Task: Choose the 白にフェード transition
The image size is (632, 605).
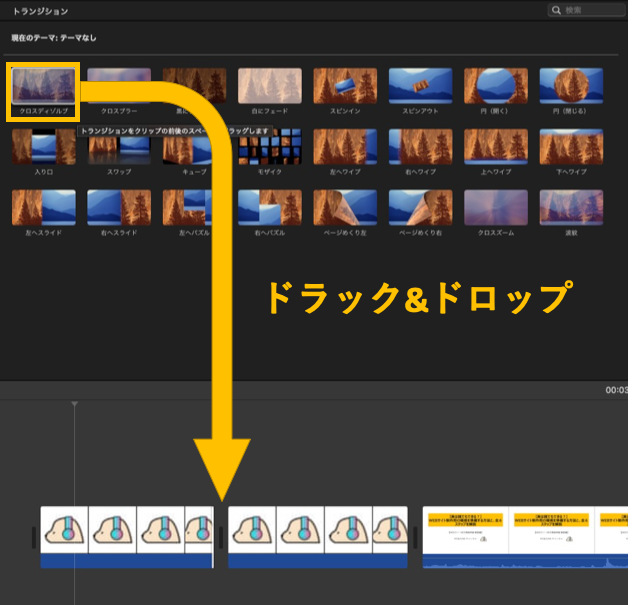Action: pyautogui.click(x=270, y=85)
